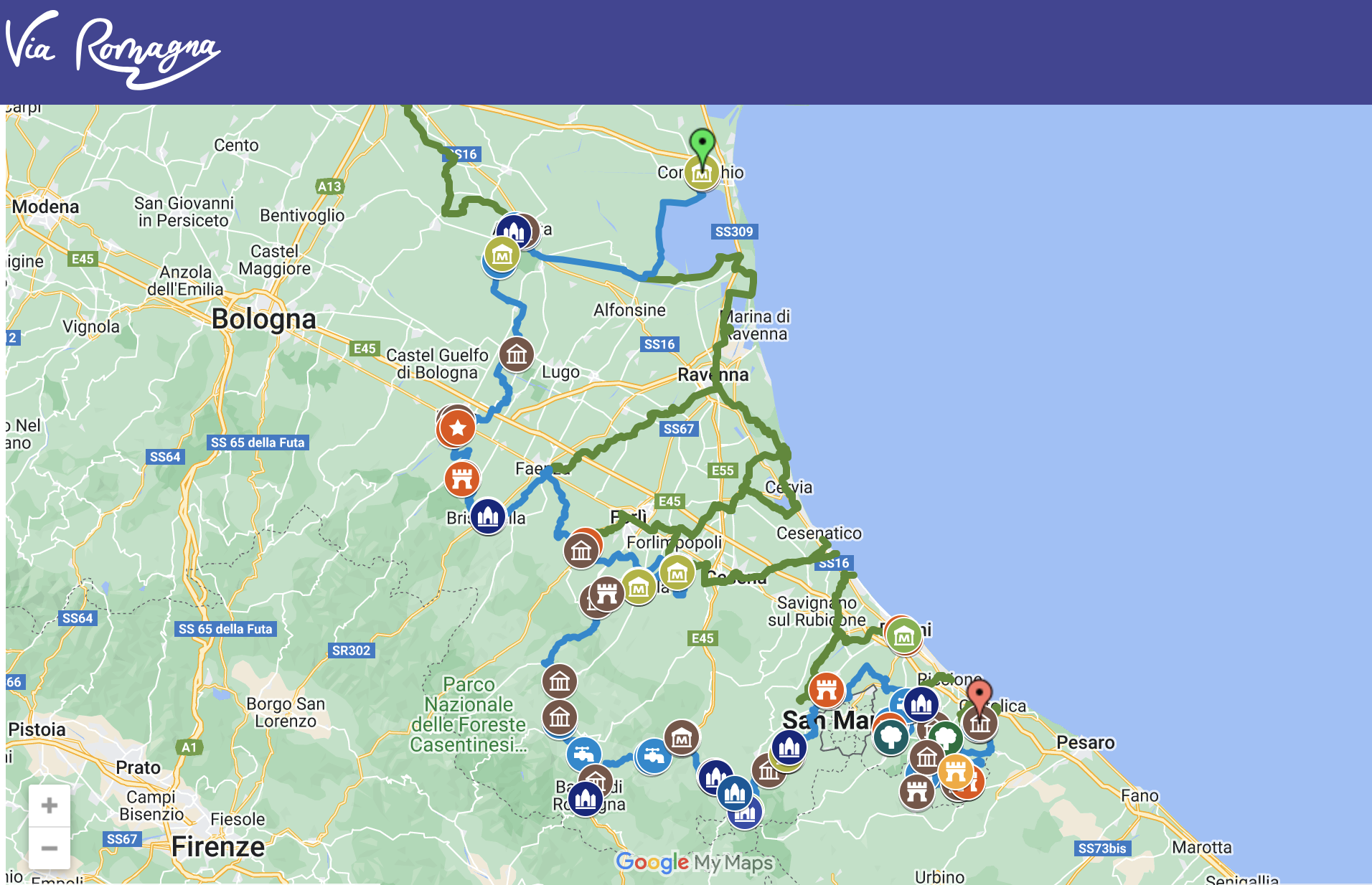Image resolution: width=1372 pixels, height=885 pixels.
Task: Select lower brown building marker east of Parco Nazionale
Action: pos(560,716)
